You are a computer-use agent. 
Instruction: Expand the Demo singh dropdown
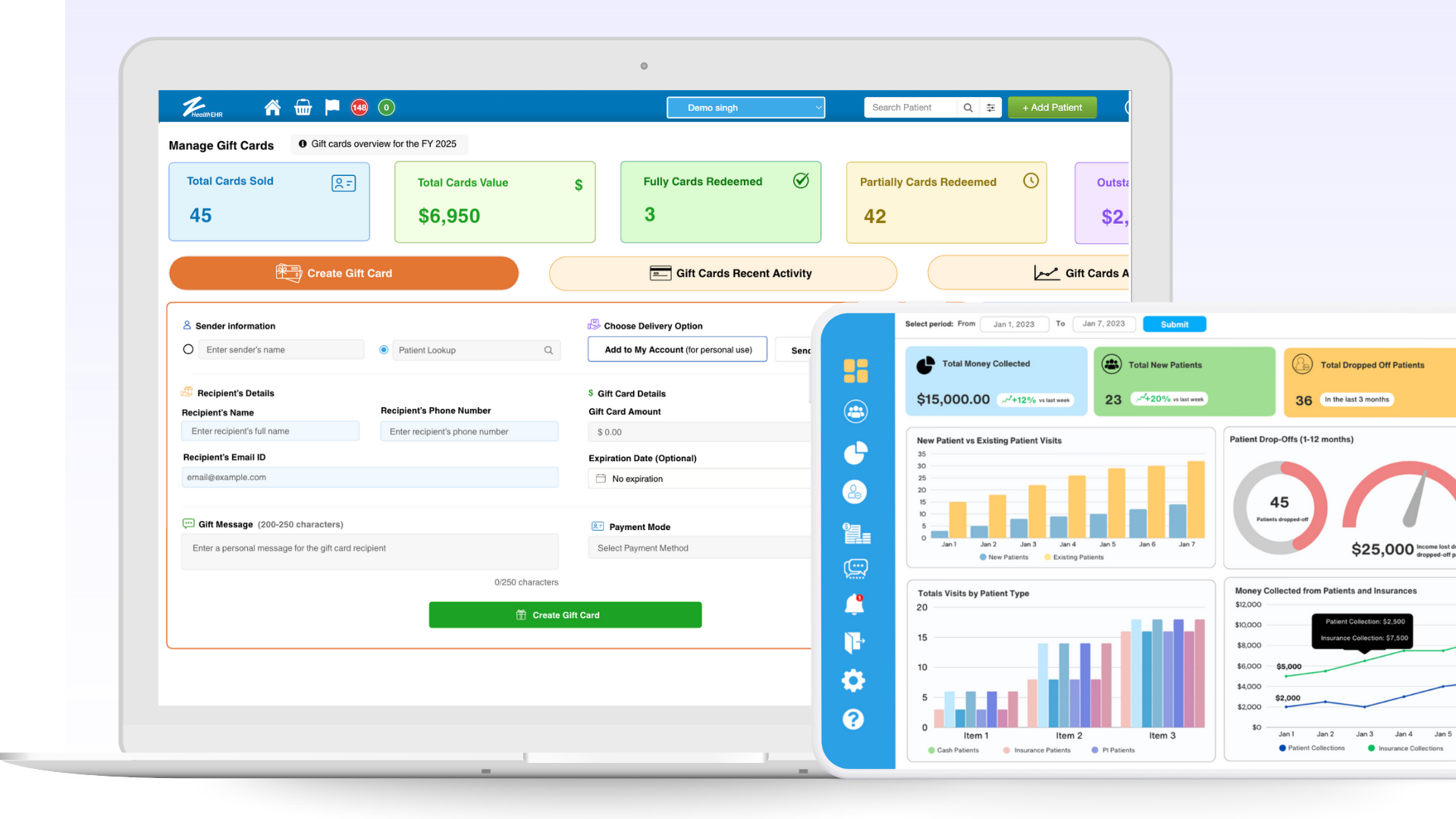click(x=745, y=108)
